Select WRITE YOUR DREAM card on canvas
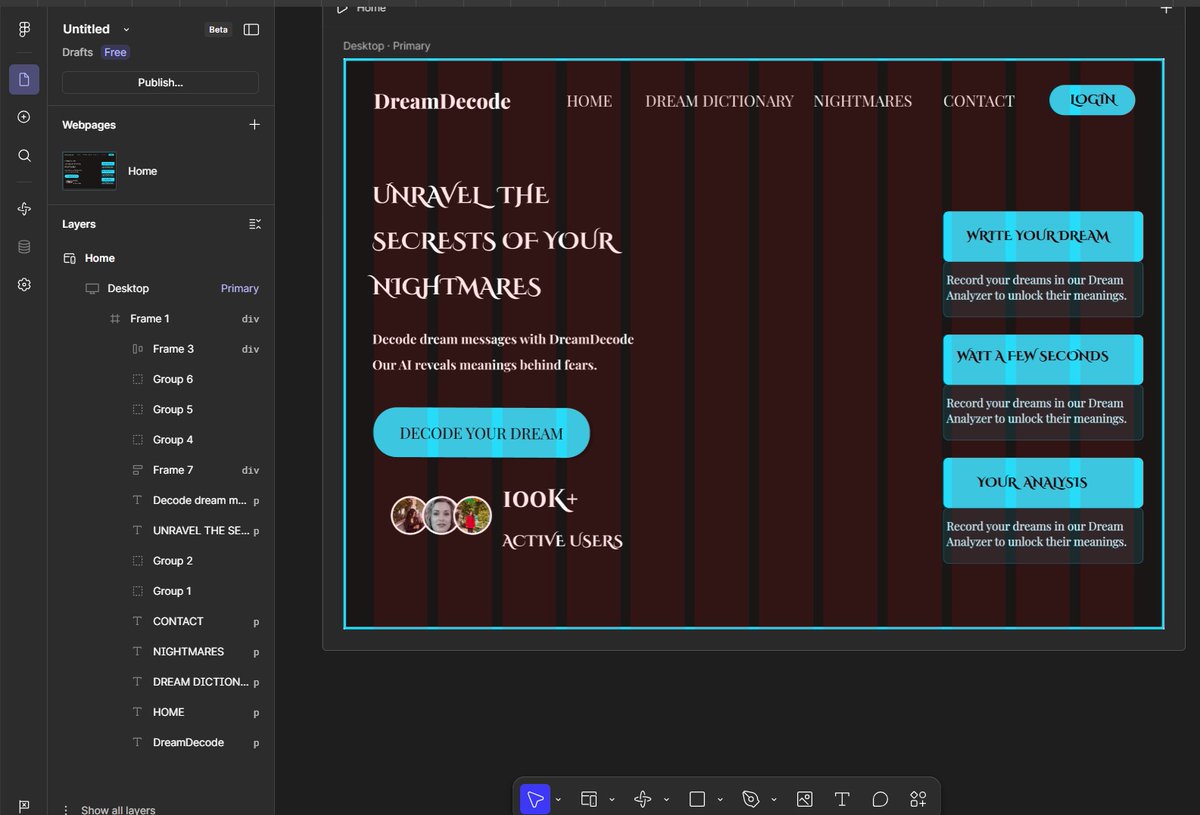 [1043, 236]
